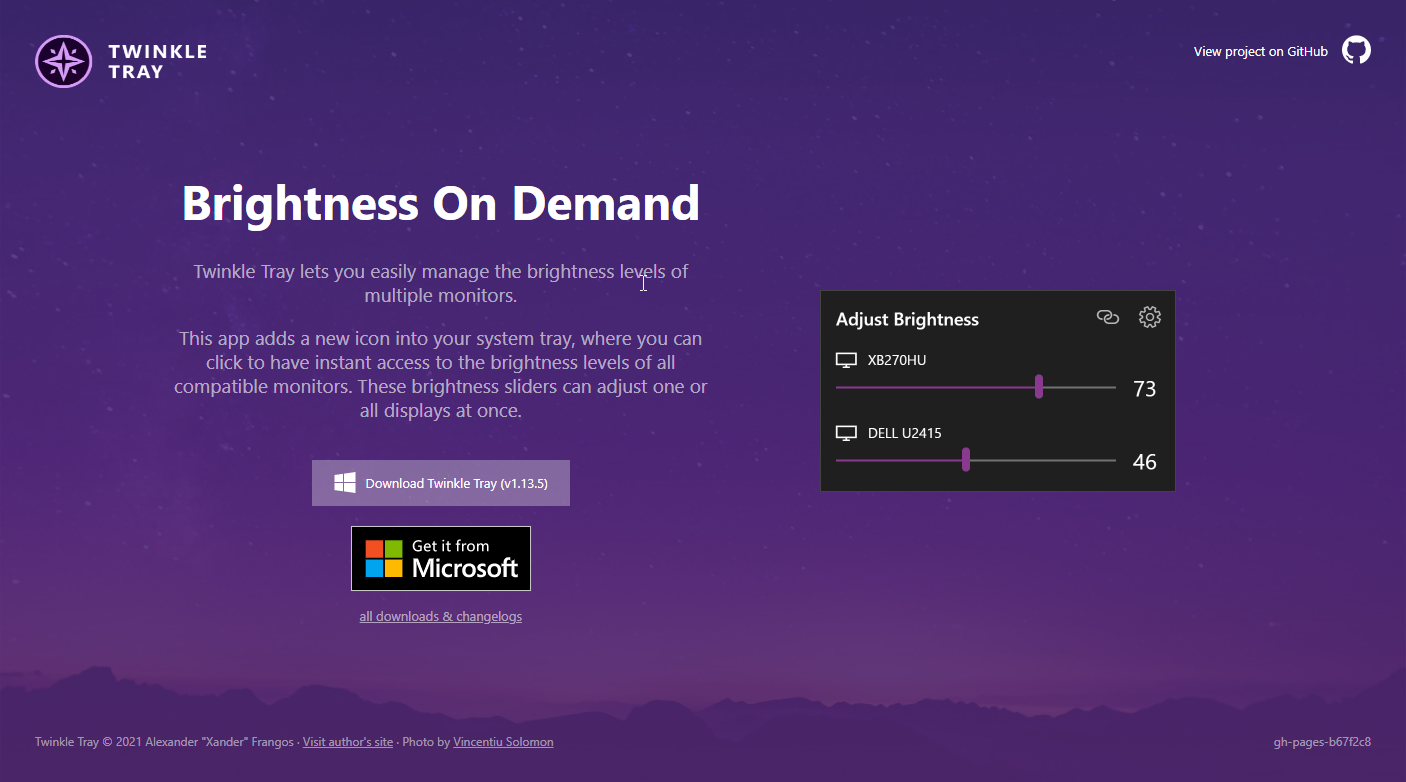Open settings via the gear icon
1406x782 pixels.
point(1150,317)
